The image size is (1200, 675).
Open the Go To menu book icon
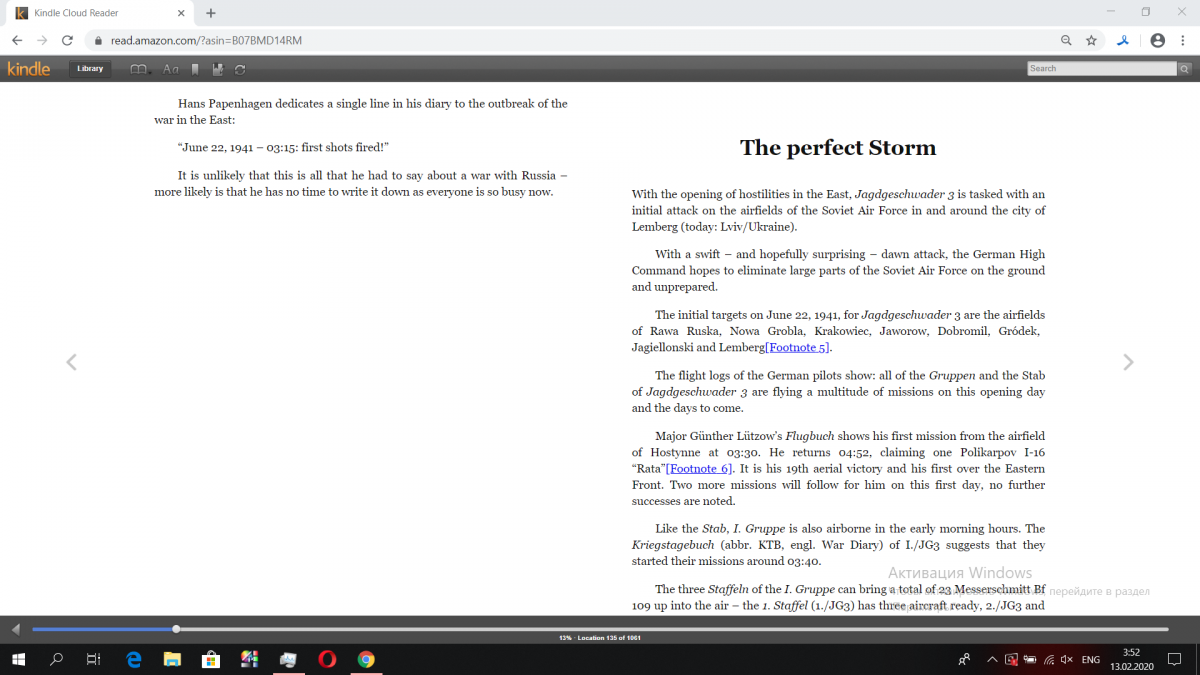point(139,69)
